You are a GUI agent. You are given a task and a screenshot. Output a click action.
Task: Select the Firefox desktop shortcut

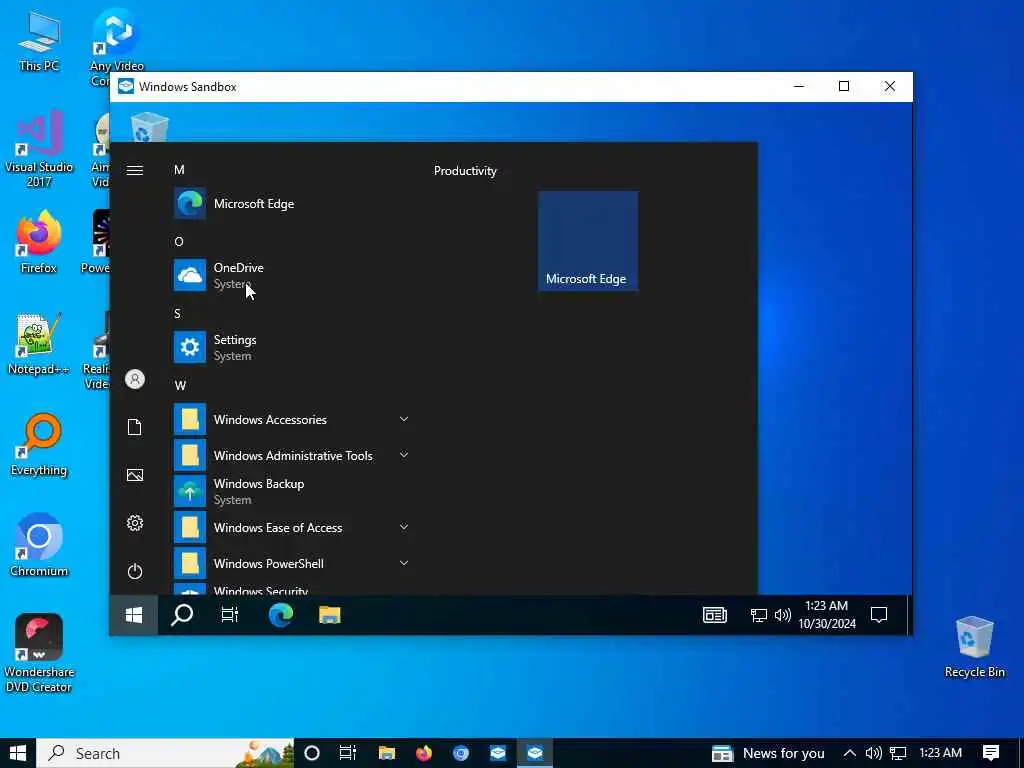(39, 242)
